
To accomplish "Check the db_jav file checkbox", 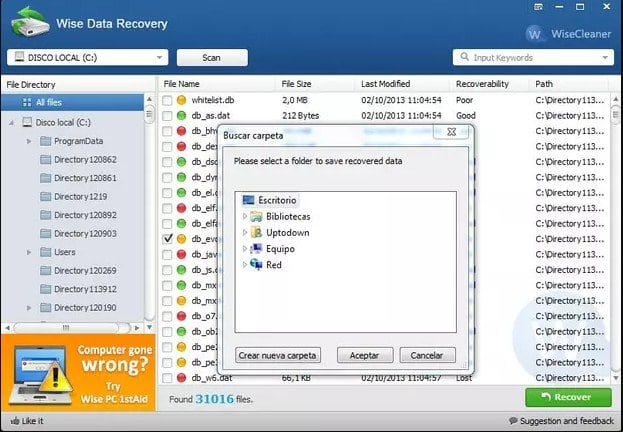I will click(167, 254).
